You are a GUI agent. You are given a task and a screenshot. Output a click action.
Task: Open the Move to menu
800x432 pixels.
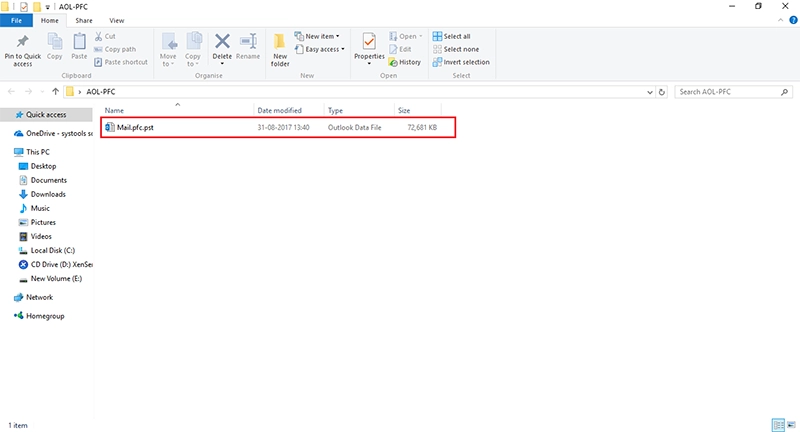pyautogui.click(x=168, y=49)
